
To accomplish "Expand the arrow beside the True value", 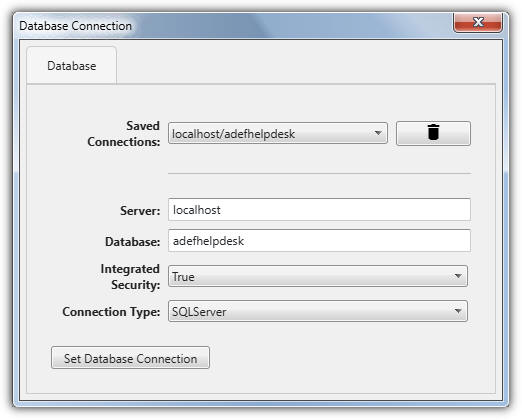I will 458,276.
